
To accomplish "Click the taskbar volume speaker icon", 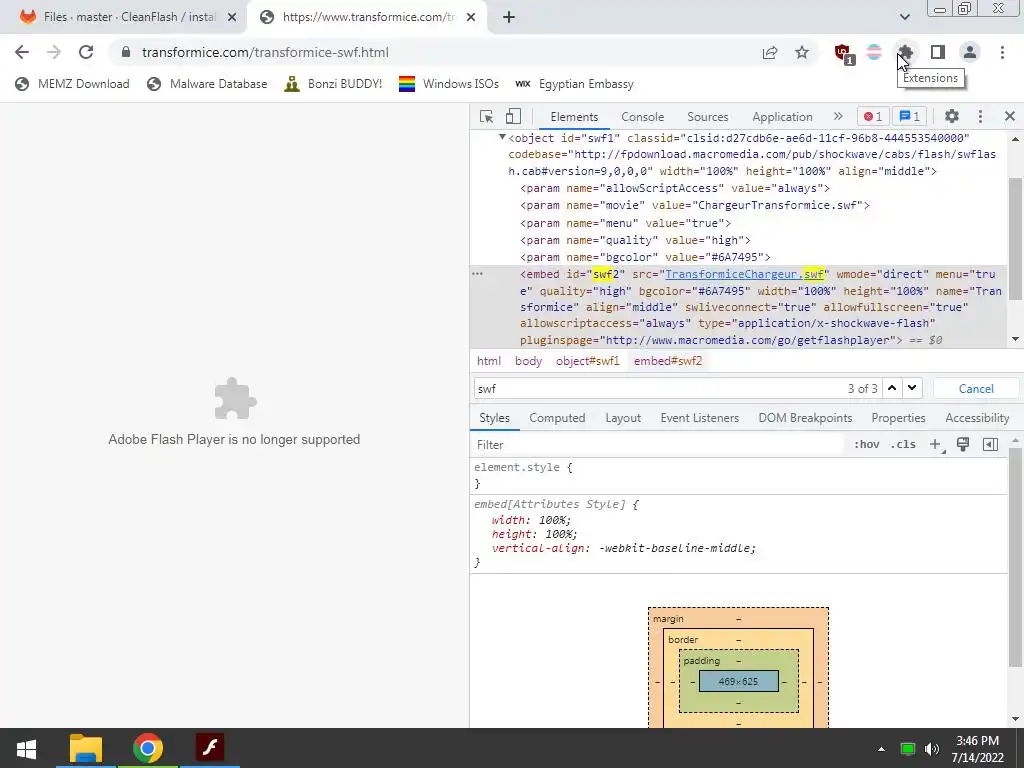I will [x=932, y=749].
